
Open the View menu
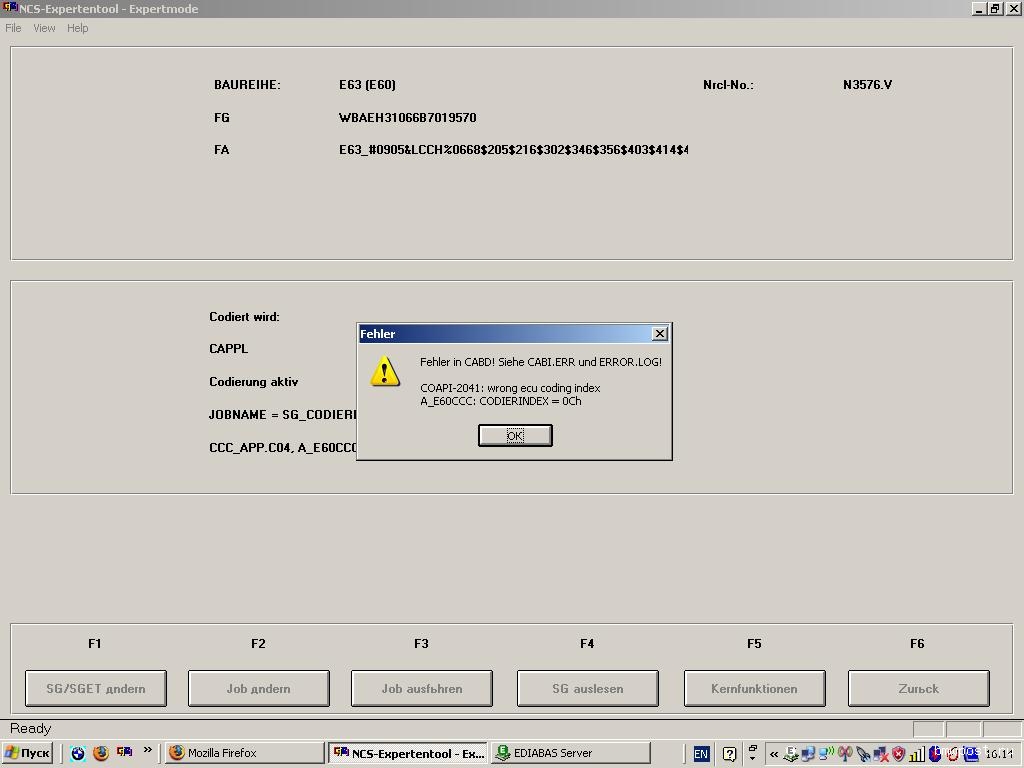[44, 28]
